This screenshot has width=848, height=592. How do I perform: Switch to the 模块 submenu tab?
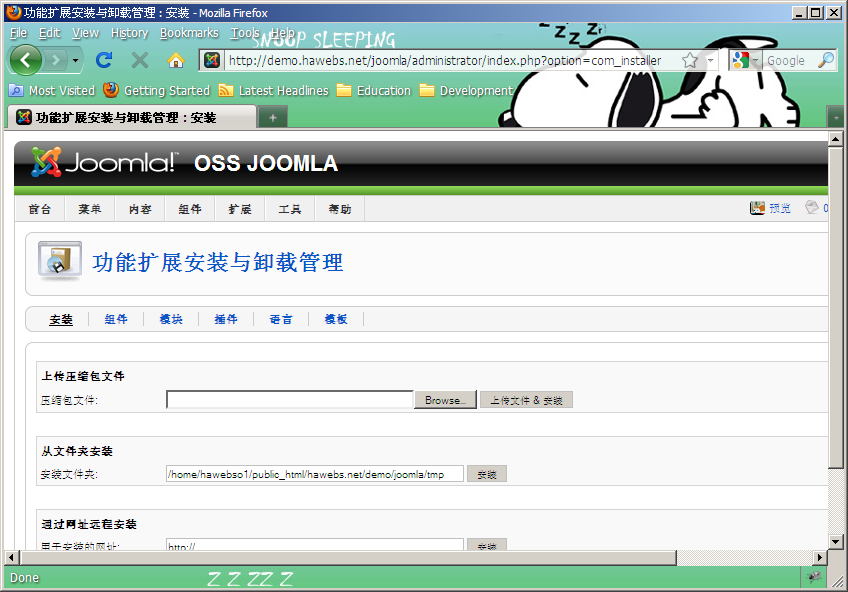(171, 320)
